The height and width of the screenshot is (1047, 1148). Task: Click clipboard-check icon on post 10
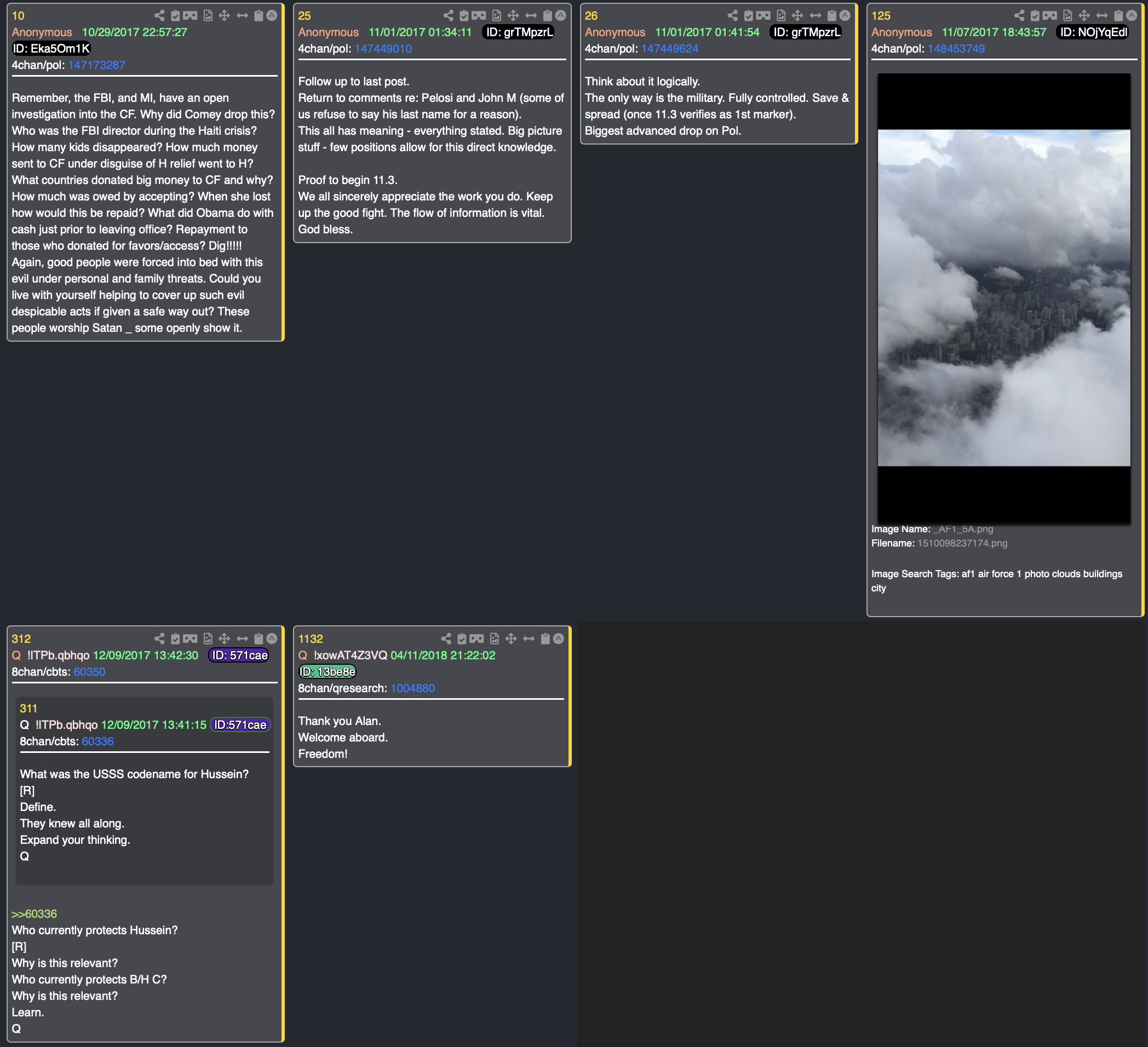(x=175, y=16)
